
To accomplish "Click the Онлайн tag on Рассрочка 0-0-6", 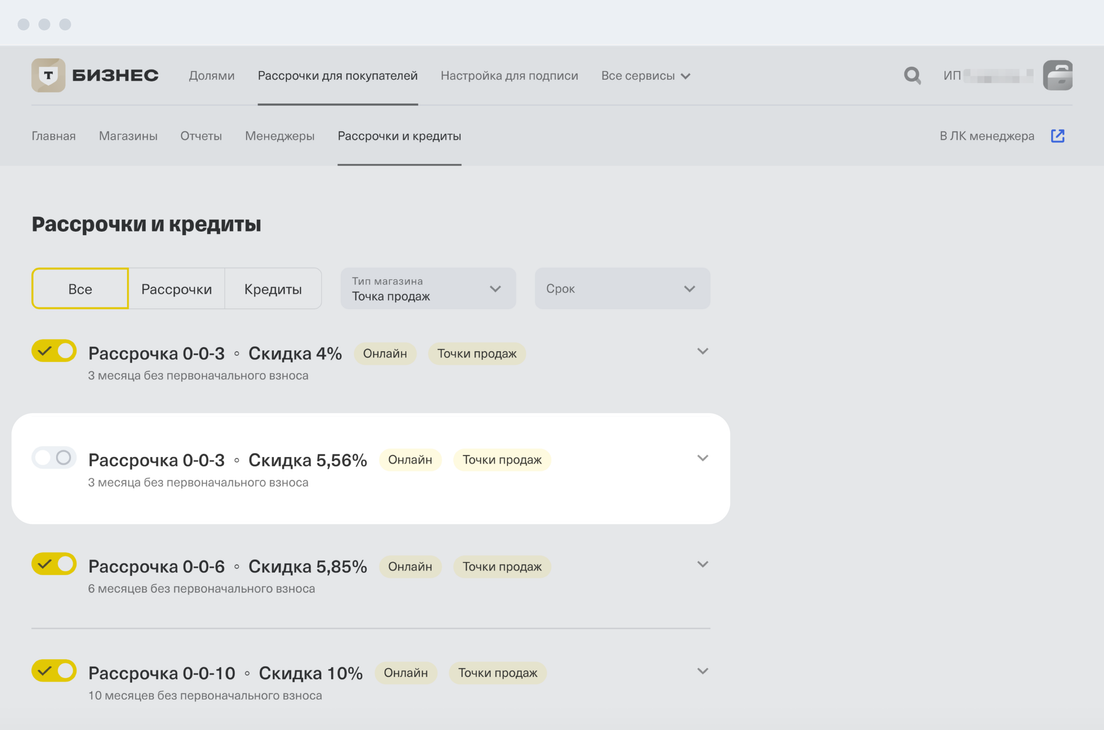I will [x=410, y=567].
